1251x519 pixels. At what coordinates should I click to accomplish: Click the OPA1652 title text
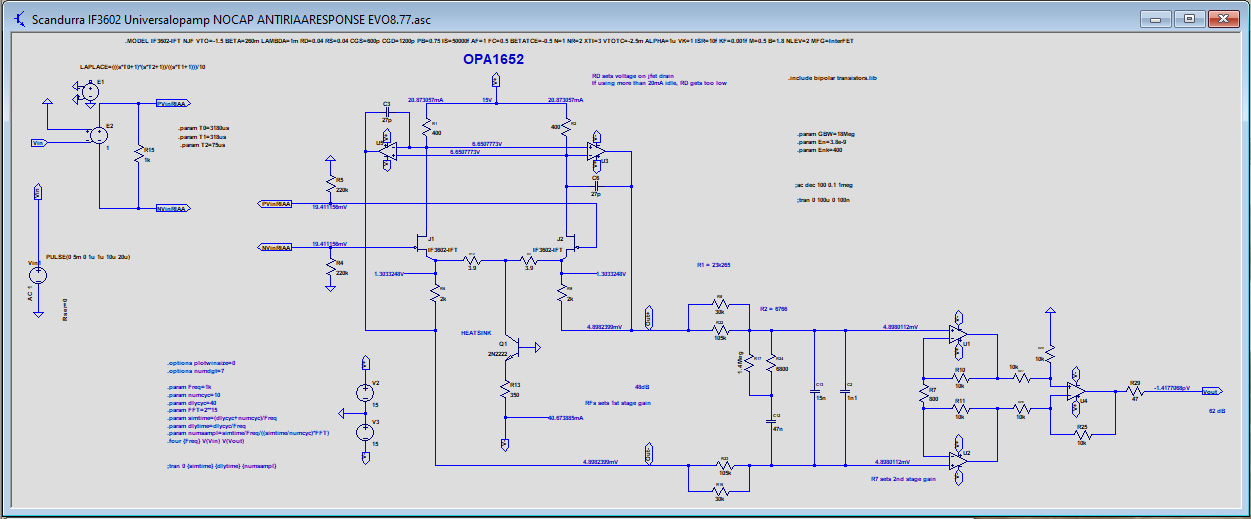[493, 60]
